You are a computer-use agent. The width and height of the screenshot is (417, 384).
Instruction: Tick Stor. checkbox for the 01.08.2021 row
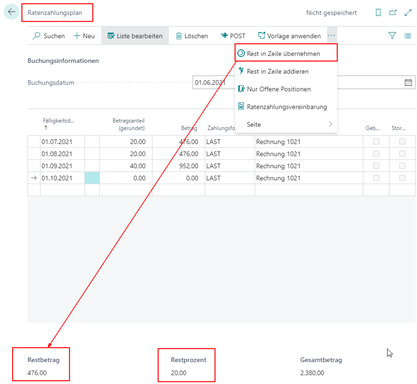[402, 154]
